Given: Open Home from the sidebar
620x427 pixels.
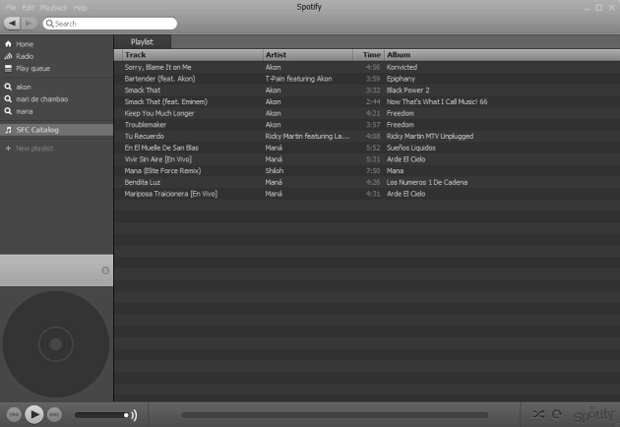Looking at the screenshot, I should click(x=25, y=44).
